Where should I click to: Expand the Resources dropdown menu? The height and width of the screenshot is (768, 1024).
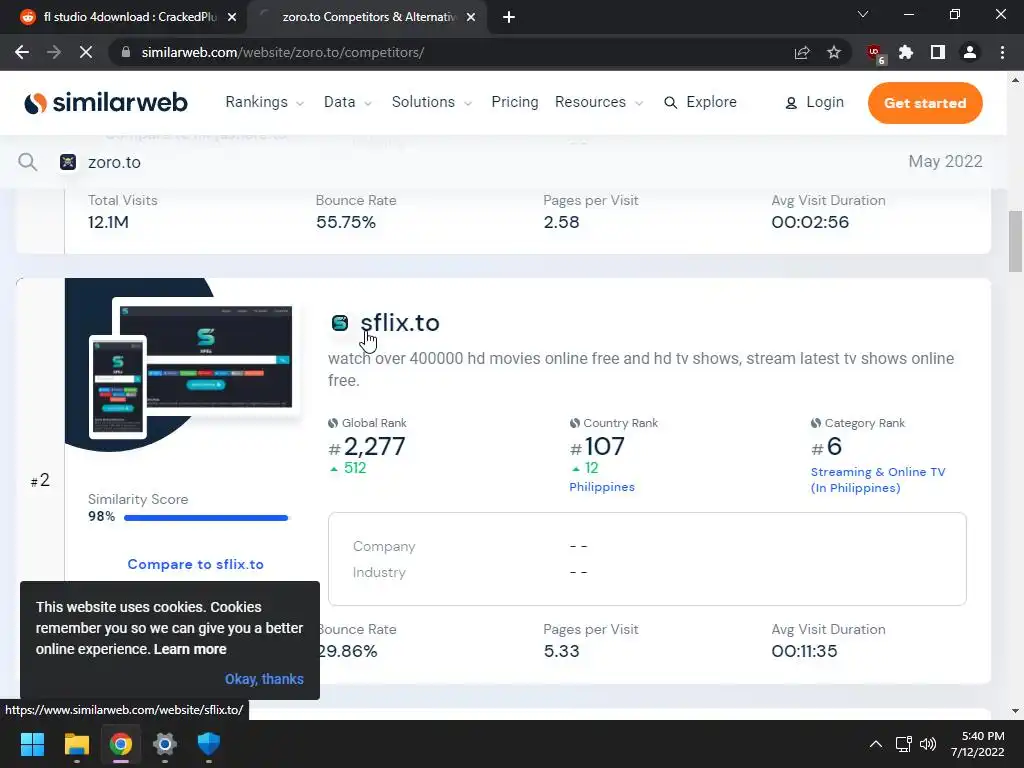599,102
